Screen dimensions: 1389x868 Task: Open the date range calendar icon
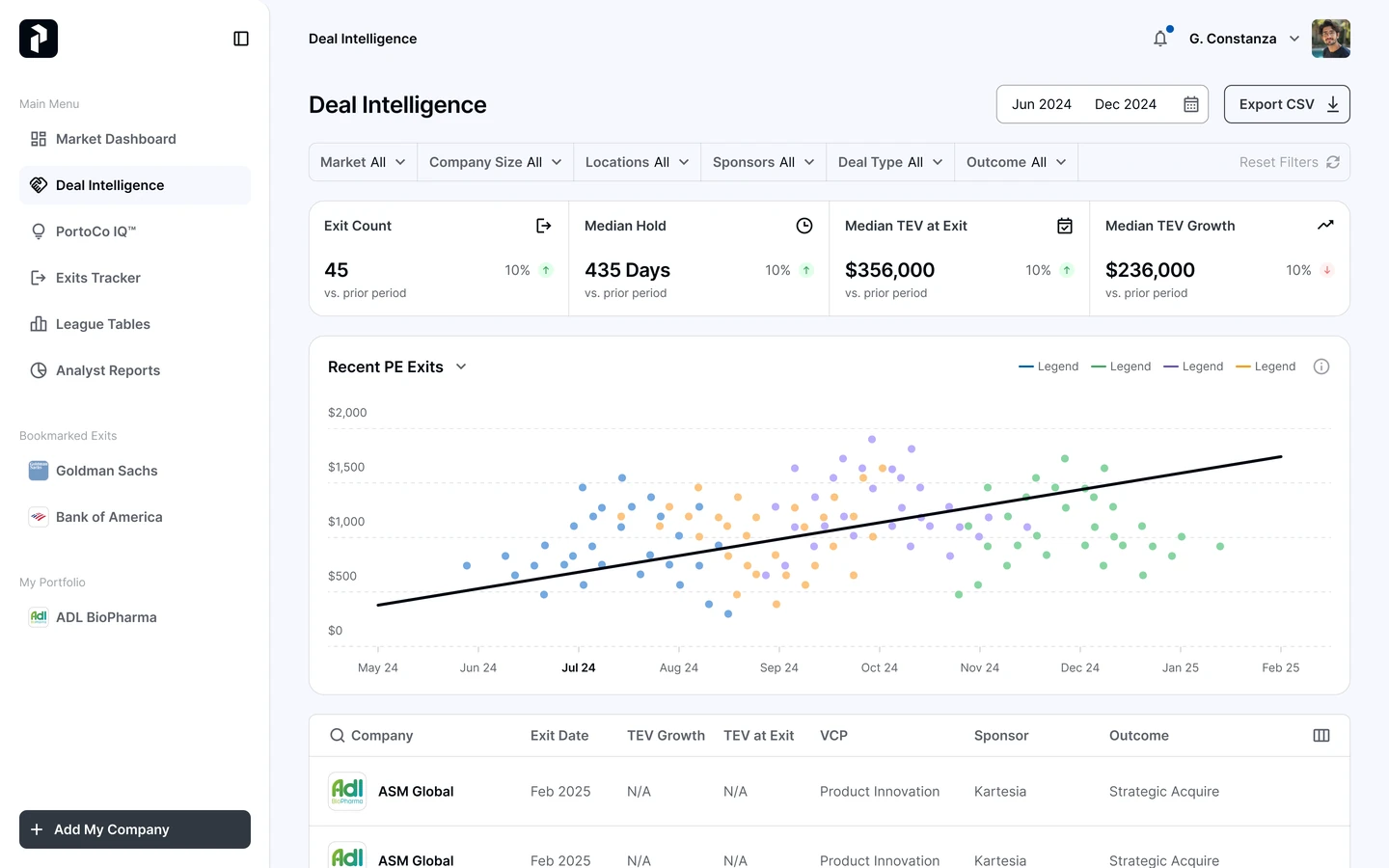tap(1191, 104)
